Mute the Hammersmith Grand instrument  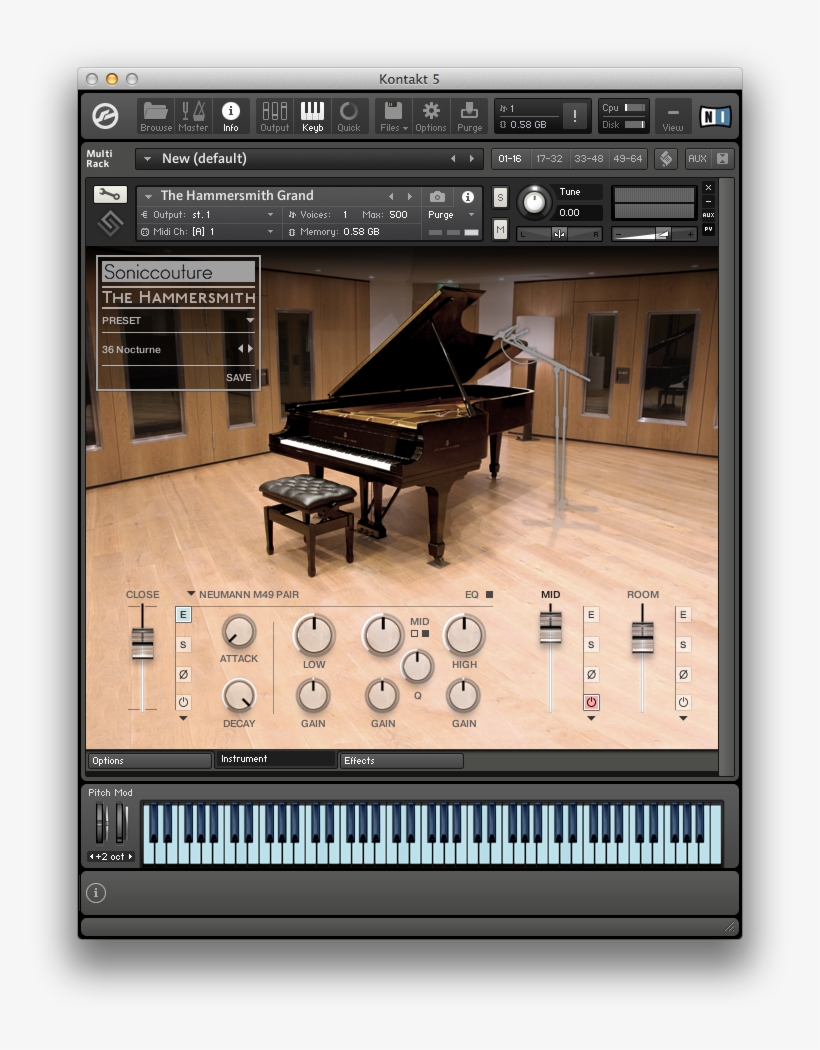tap(500, 229)
